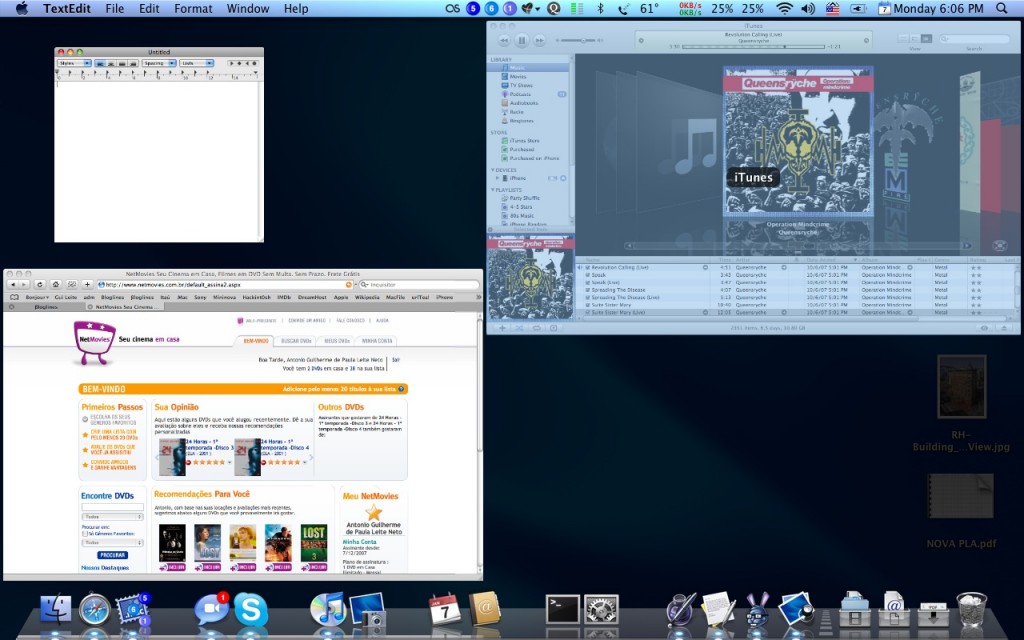Toggle the artwork viewer button in iTunes
The height and width of the screenshot is (640, 1024).
[x=553, y=328]
